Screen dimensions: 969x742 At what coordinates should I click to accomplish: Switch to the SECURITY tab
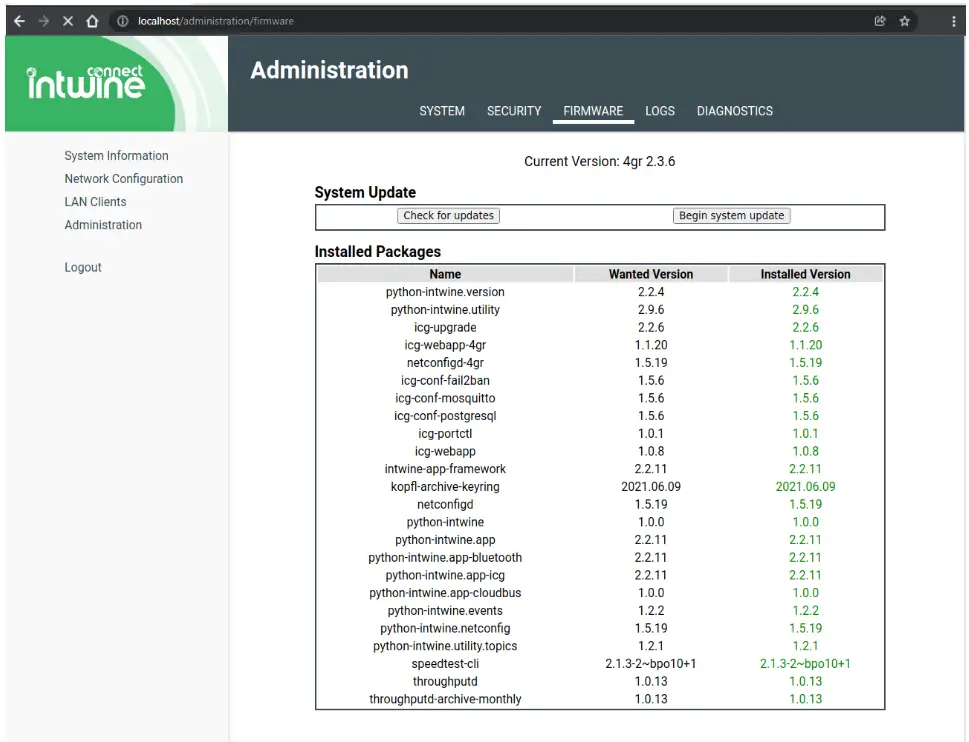click(514, 111)
